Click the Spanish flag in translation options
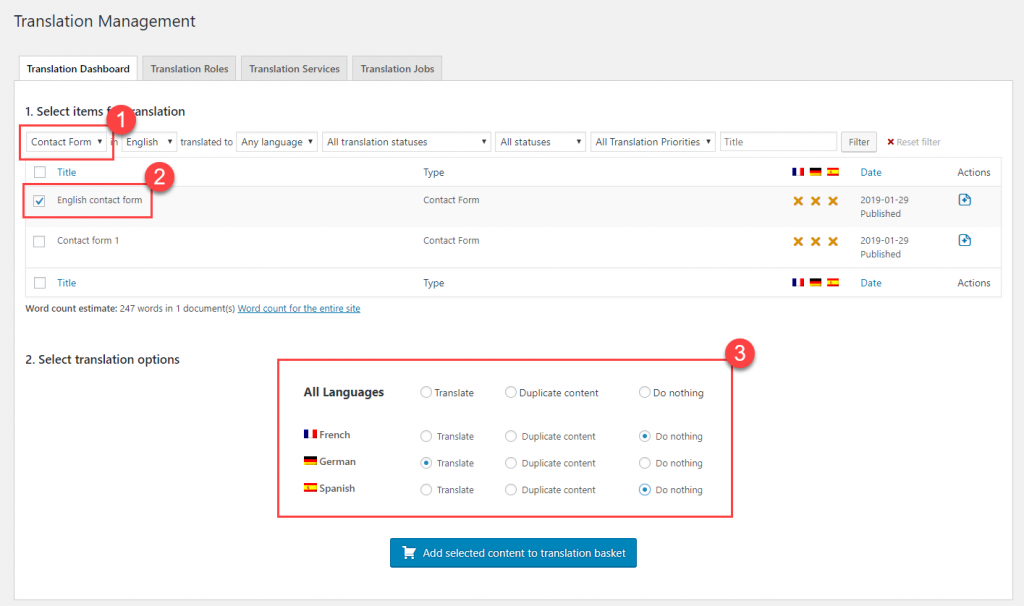 coord(310,487)
